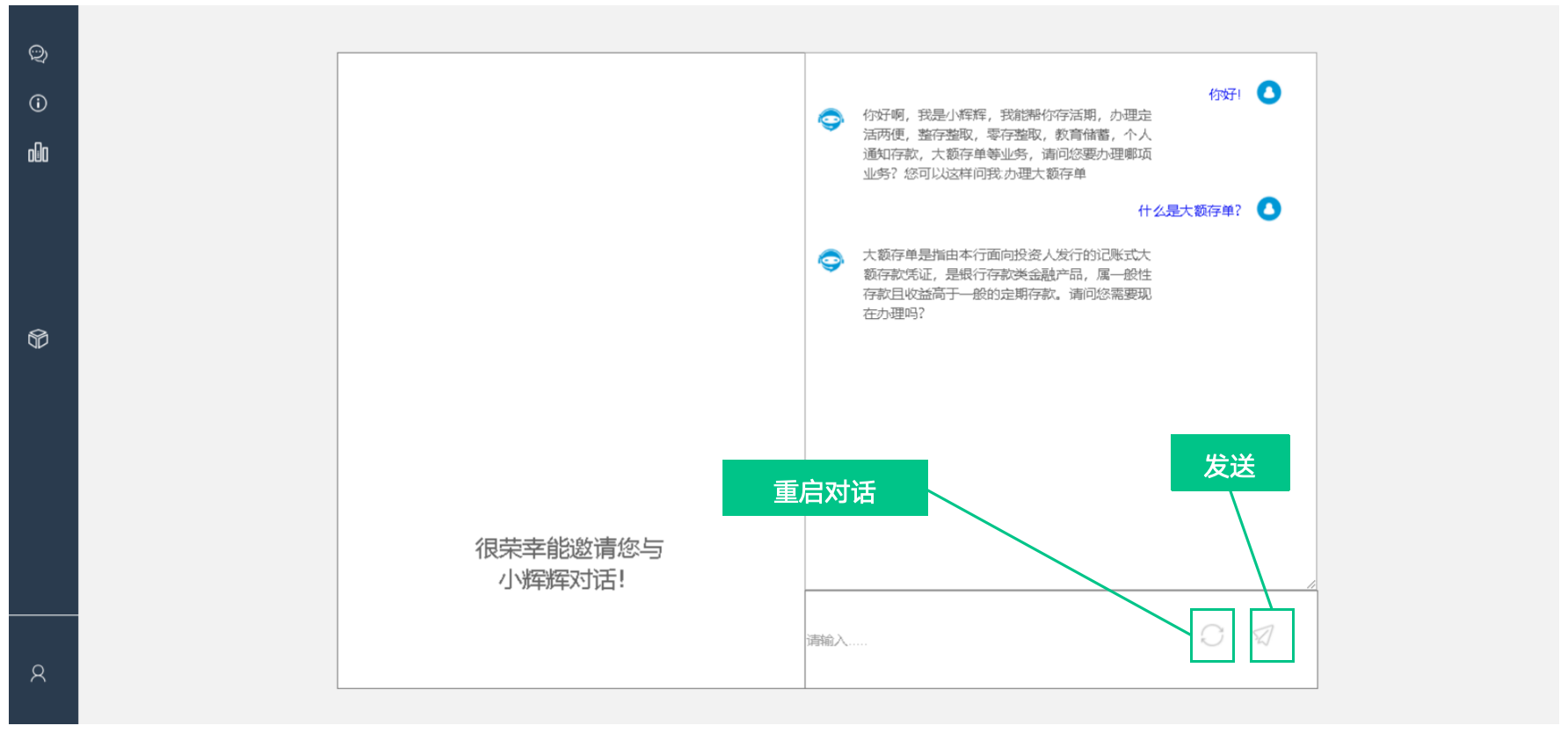The width and height of the screenshot is (1568, 733).
Task: Click the restart conversation refresh icon
Action: (x=1212, y=635)
